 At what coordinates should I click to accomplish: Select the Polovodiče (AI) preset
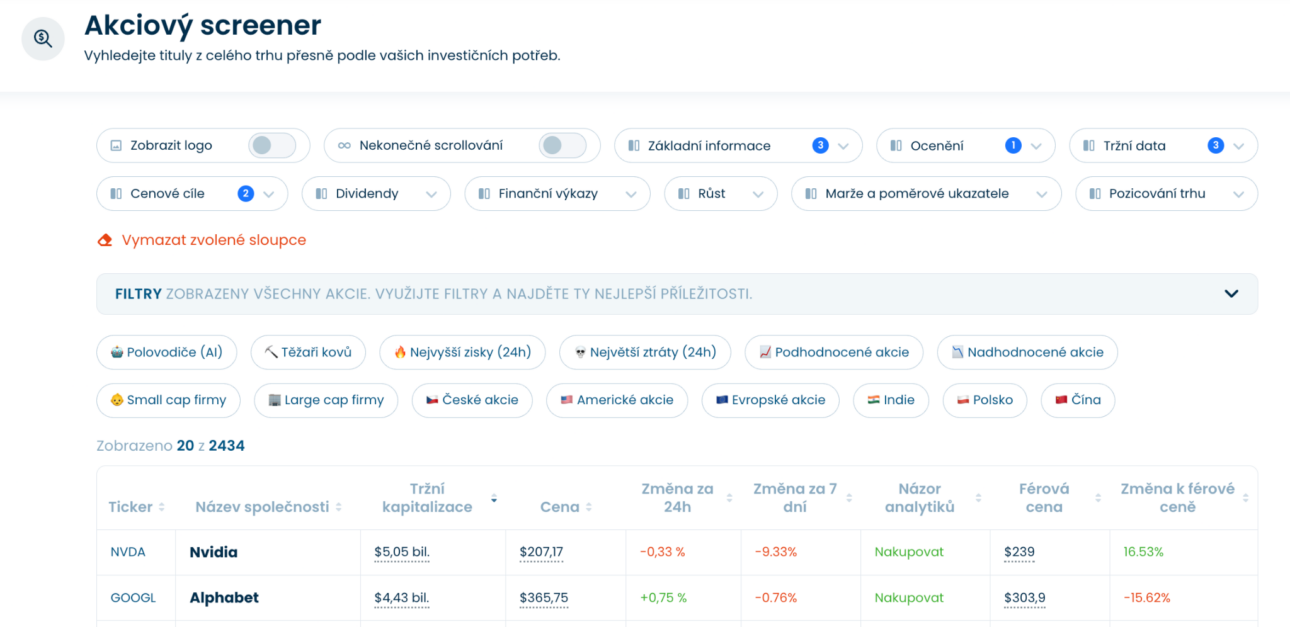point(167,352)
